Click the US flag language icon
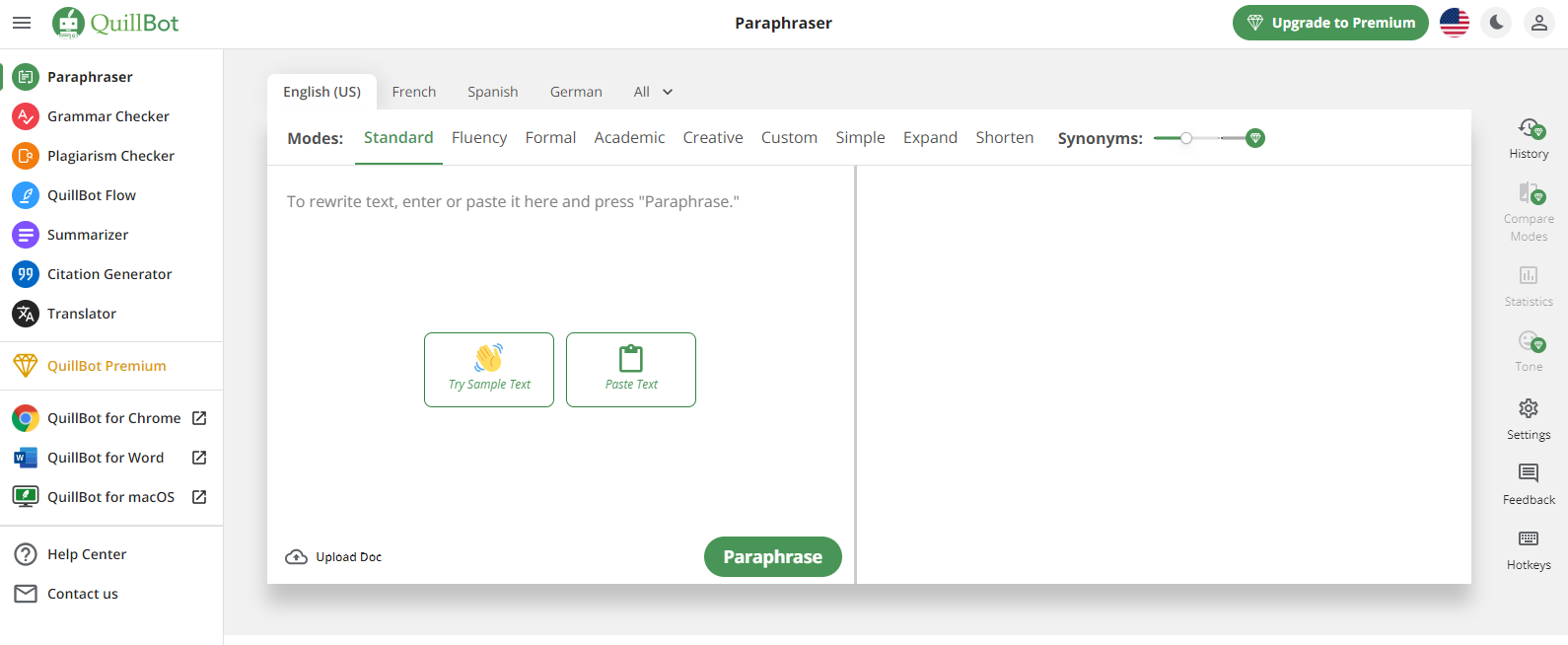1568x645 pixels. coord(1455,23)
